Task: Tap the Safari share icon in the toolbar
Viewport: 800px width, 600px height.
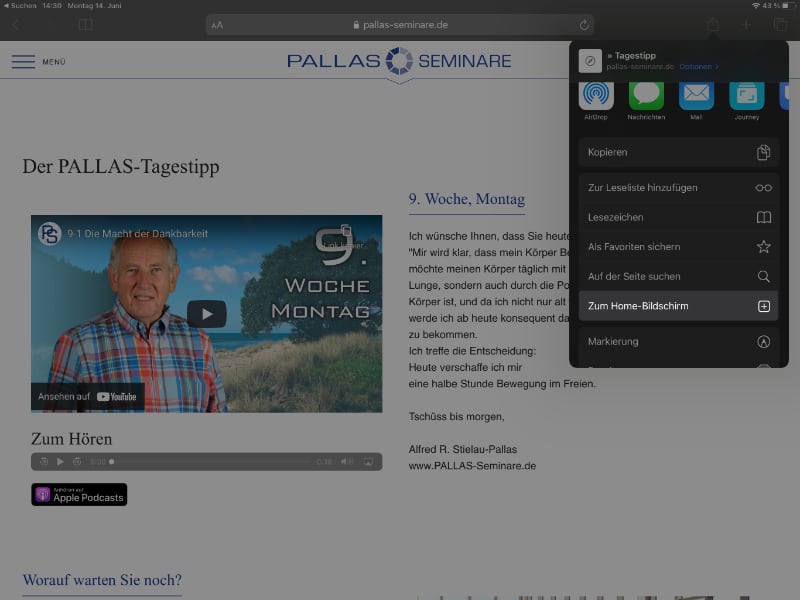Action: [713, 24]
